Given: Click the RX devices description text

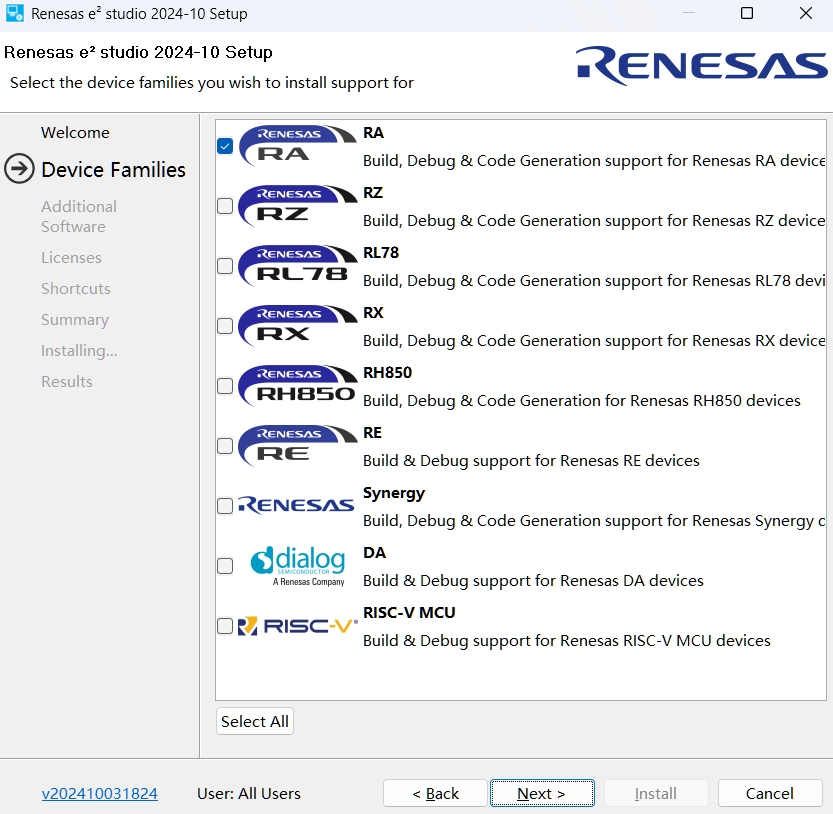Looking at the screenshot, I should [x=594, y=341].
